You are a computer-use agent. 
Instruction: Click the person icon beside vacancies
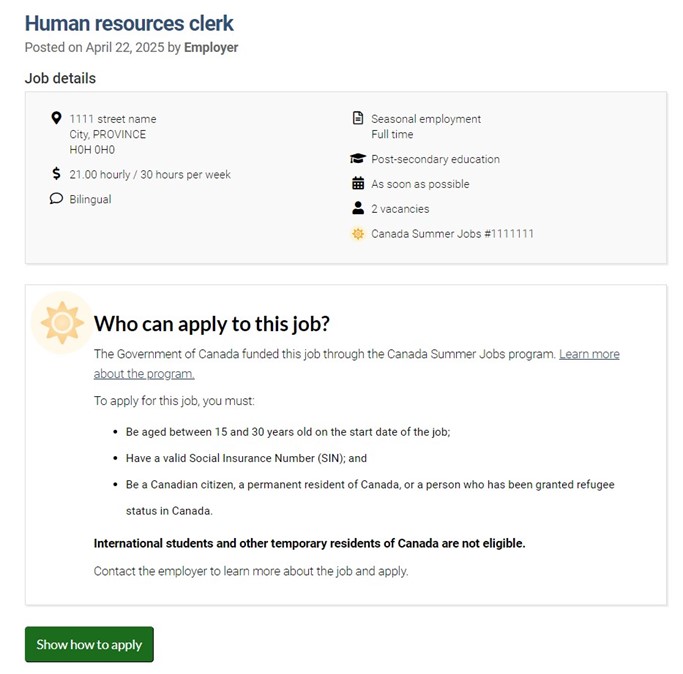coord(358,209)
